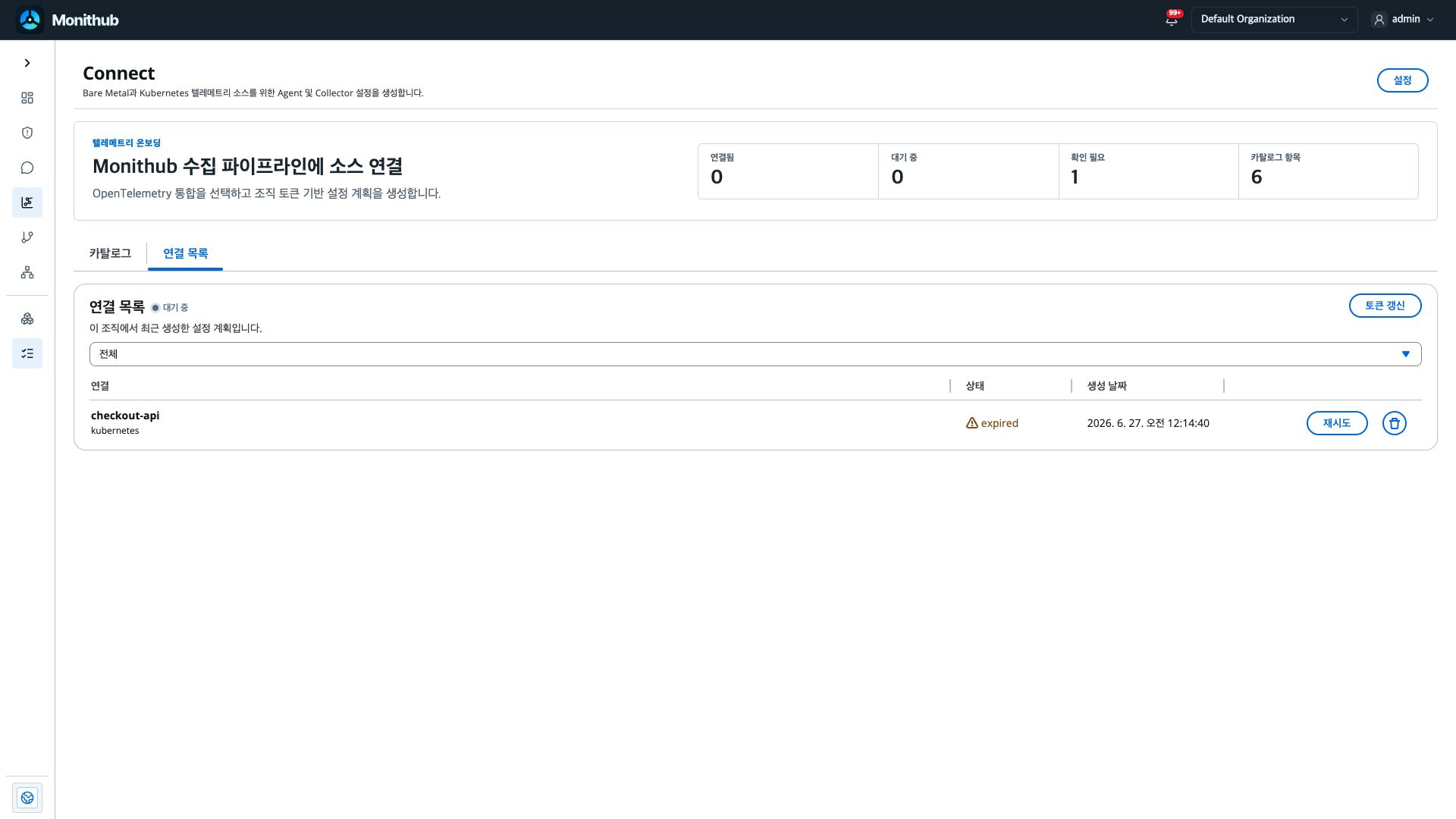Open the checklist icon in sidebar
Image resolution: width=1456 pixels, height=819 pixels.
pyautogui.click(x=27, y=353)
